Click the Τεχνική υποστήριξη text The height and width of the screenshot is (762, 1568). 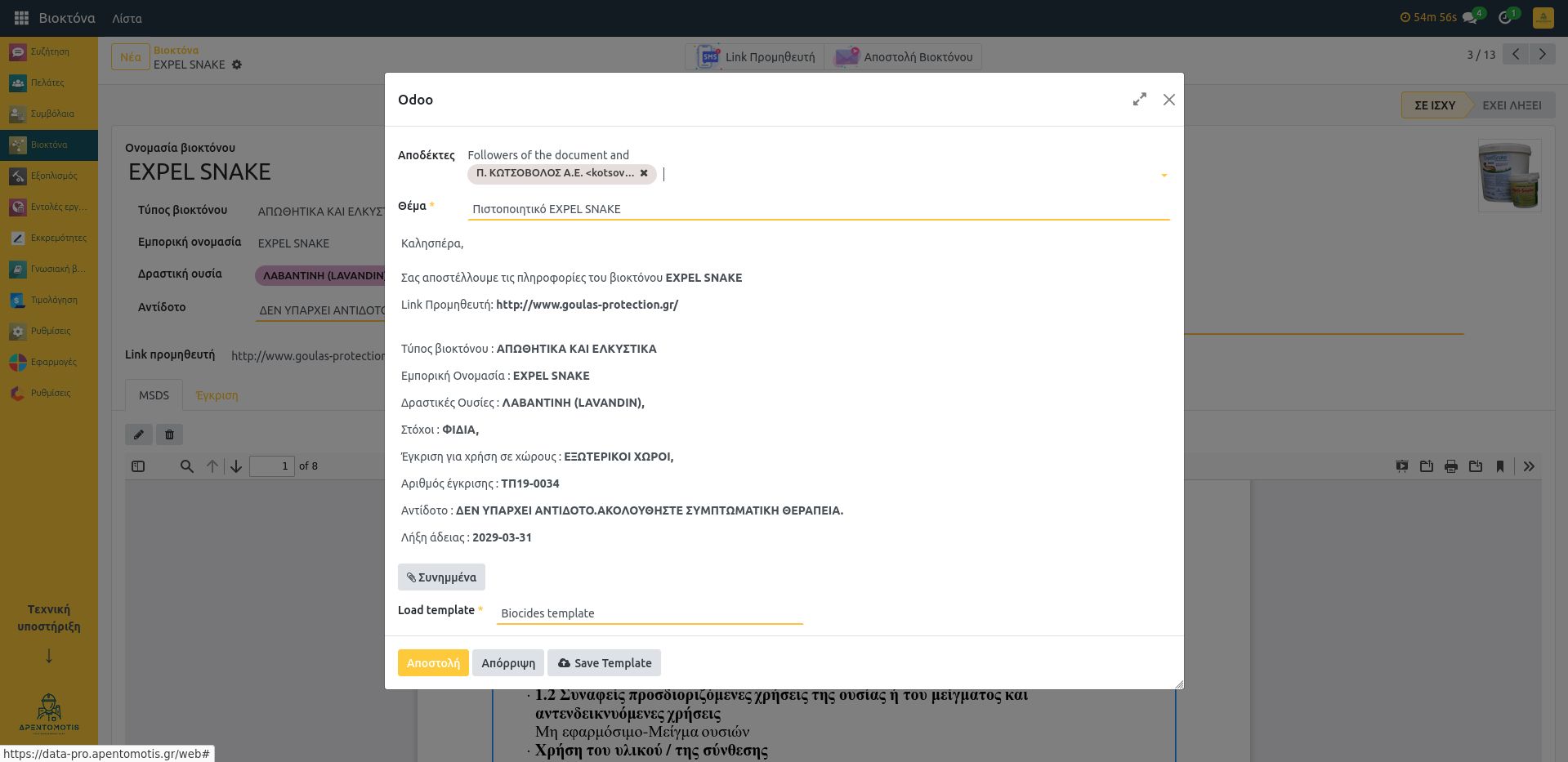[x=49, y=618]
